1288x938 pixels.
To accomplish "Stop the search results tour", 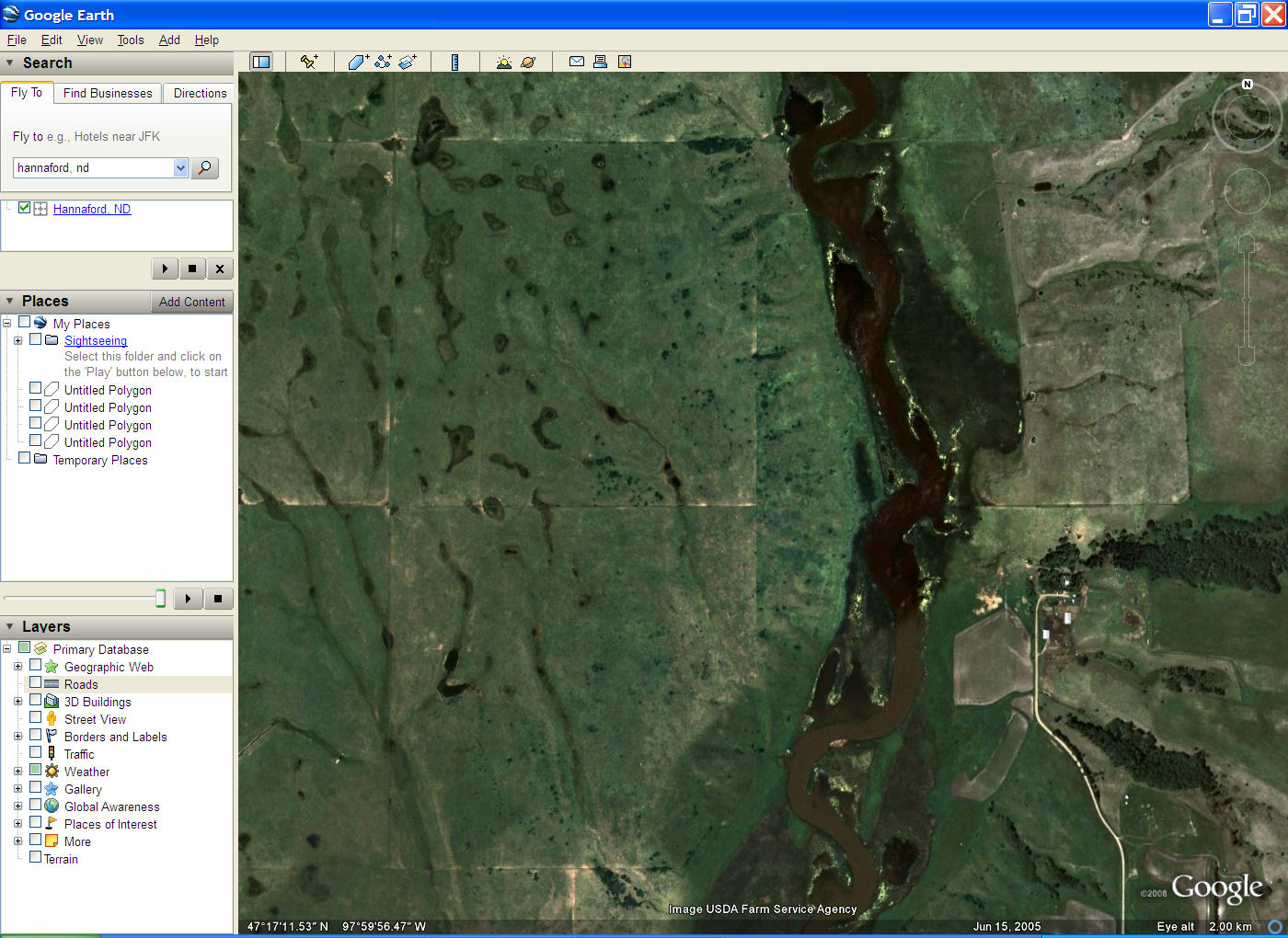I will (x=192, y=269).
